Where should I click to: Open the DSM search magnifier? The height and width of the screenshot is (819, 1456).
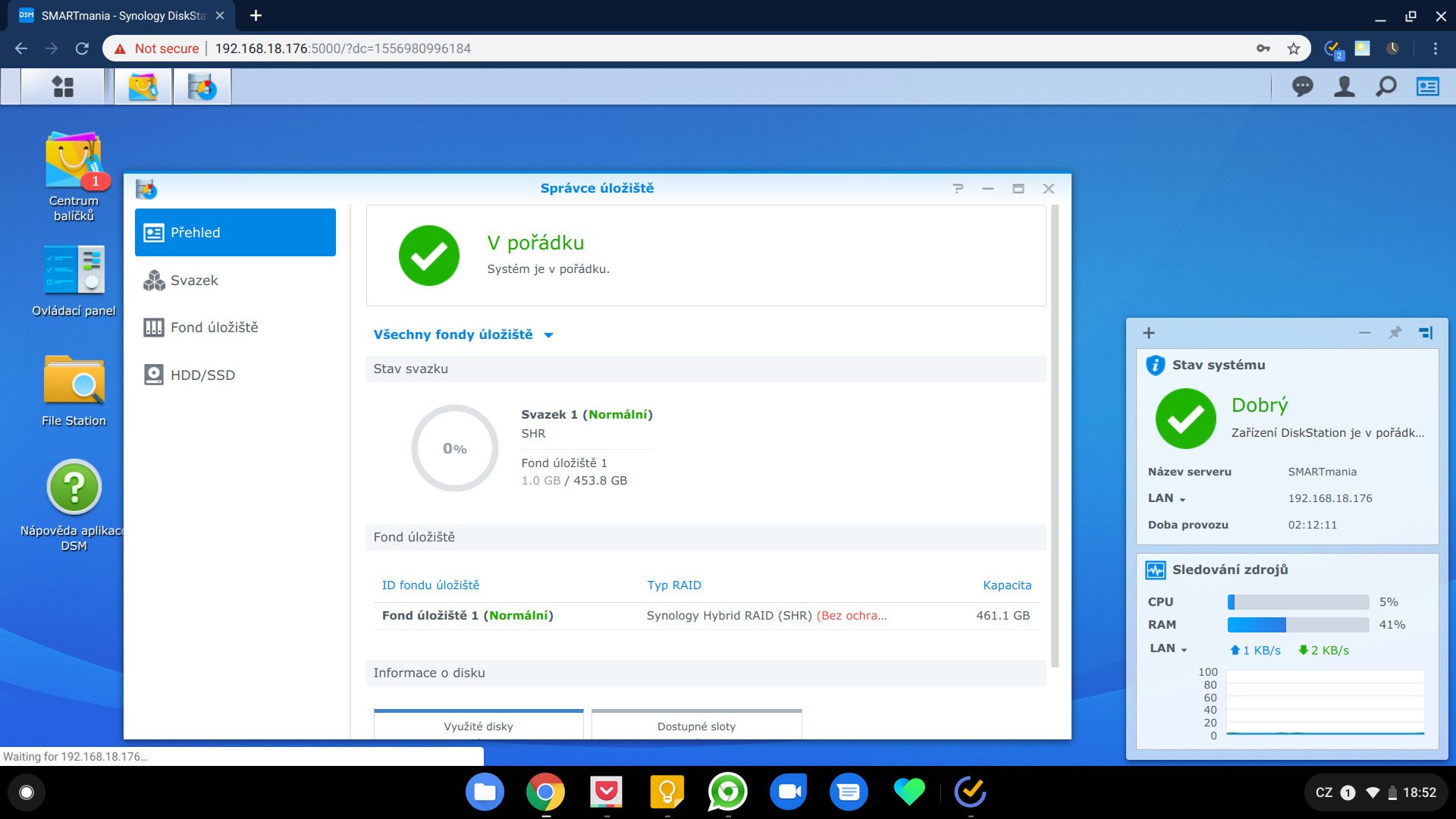(1385, 87)
